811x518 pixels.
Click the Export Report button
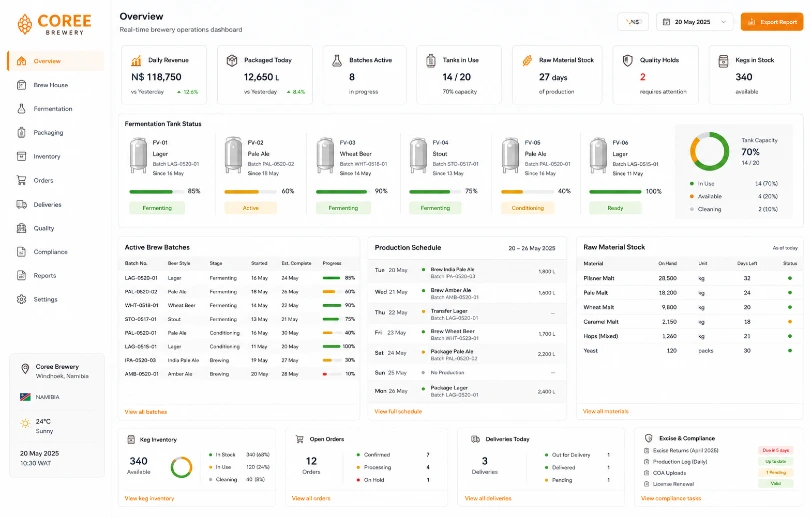772,22
